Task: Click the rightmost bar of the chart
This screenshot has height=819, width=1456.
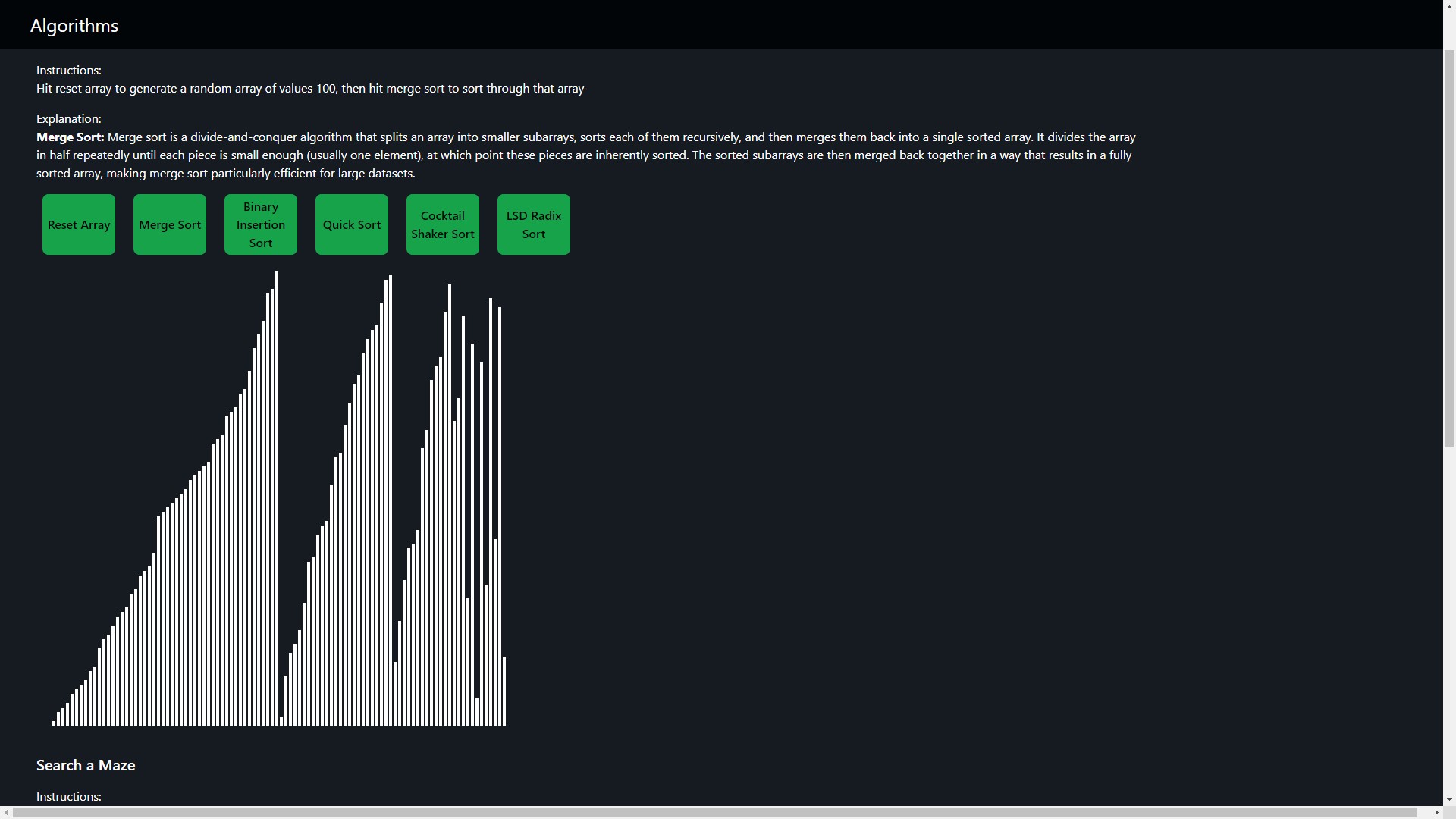Action: [x=504, y=692]
